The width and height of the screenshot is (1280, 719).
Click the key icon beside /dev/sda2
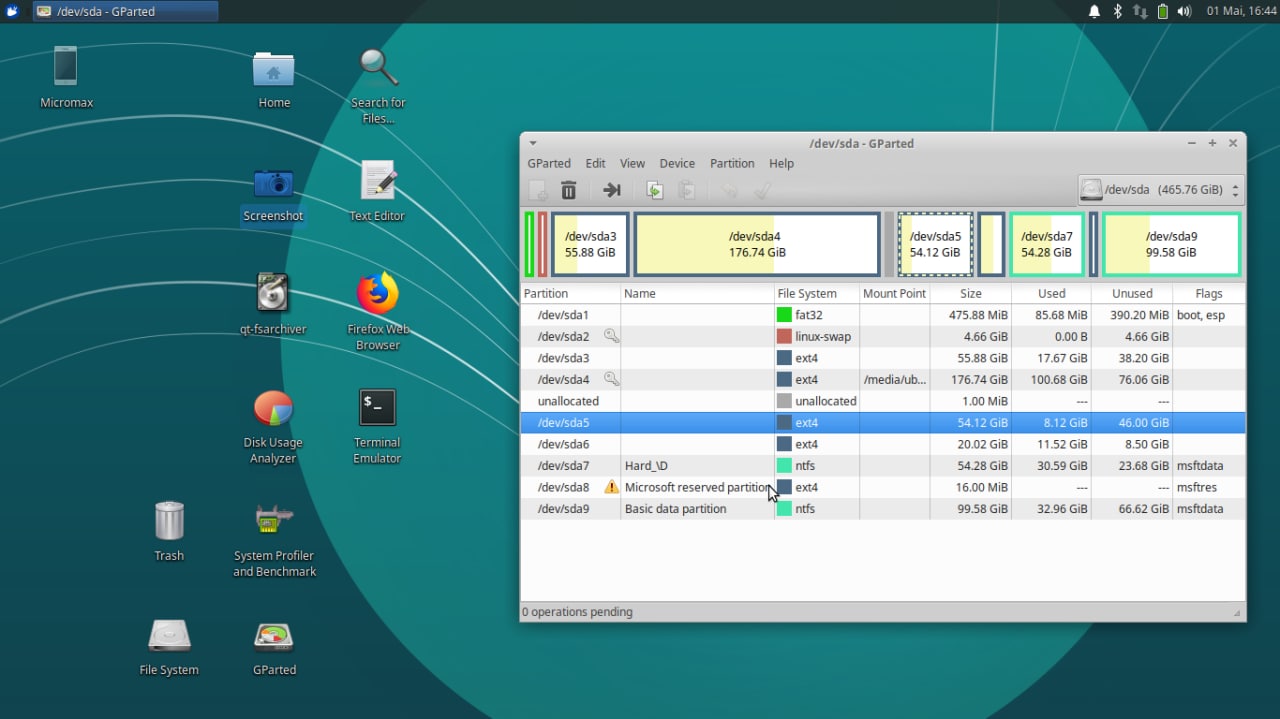click(611, 336)
